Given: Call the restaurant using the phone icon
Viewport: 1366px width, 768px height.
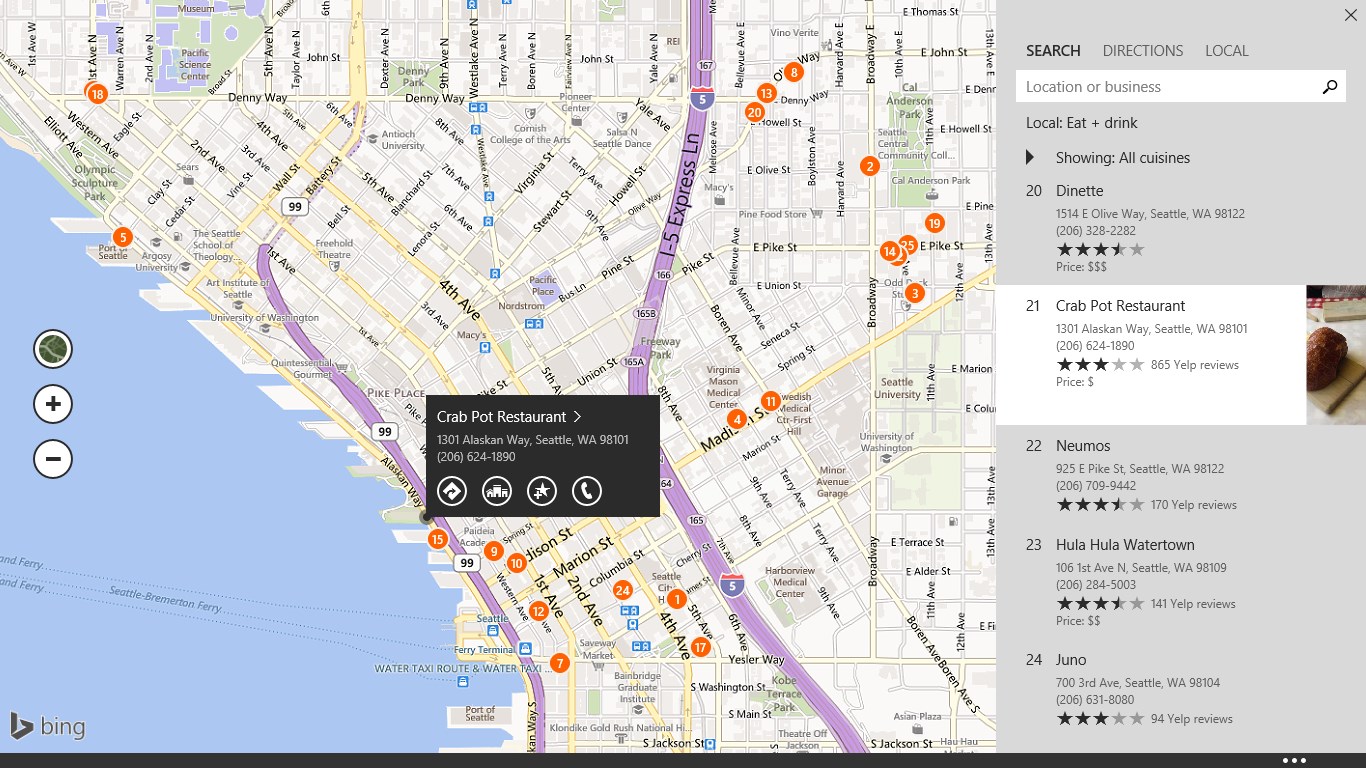Looking at the screenshot, I should coord(587,491).
